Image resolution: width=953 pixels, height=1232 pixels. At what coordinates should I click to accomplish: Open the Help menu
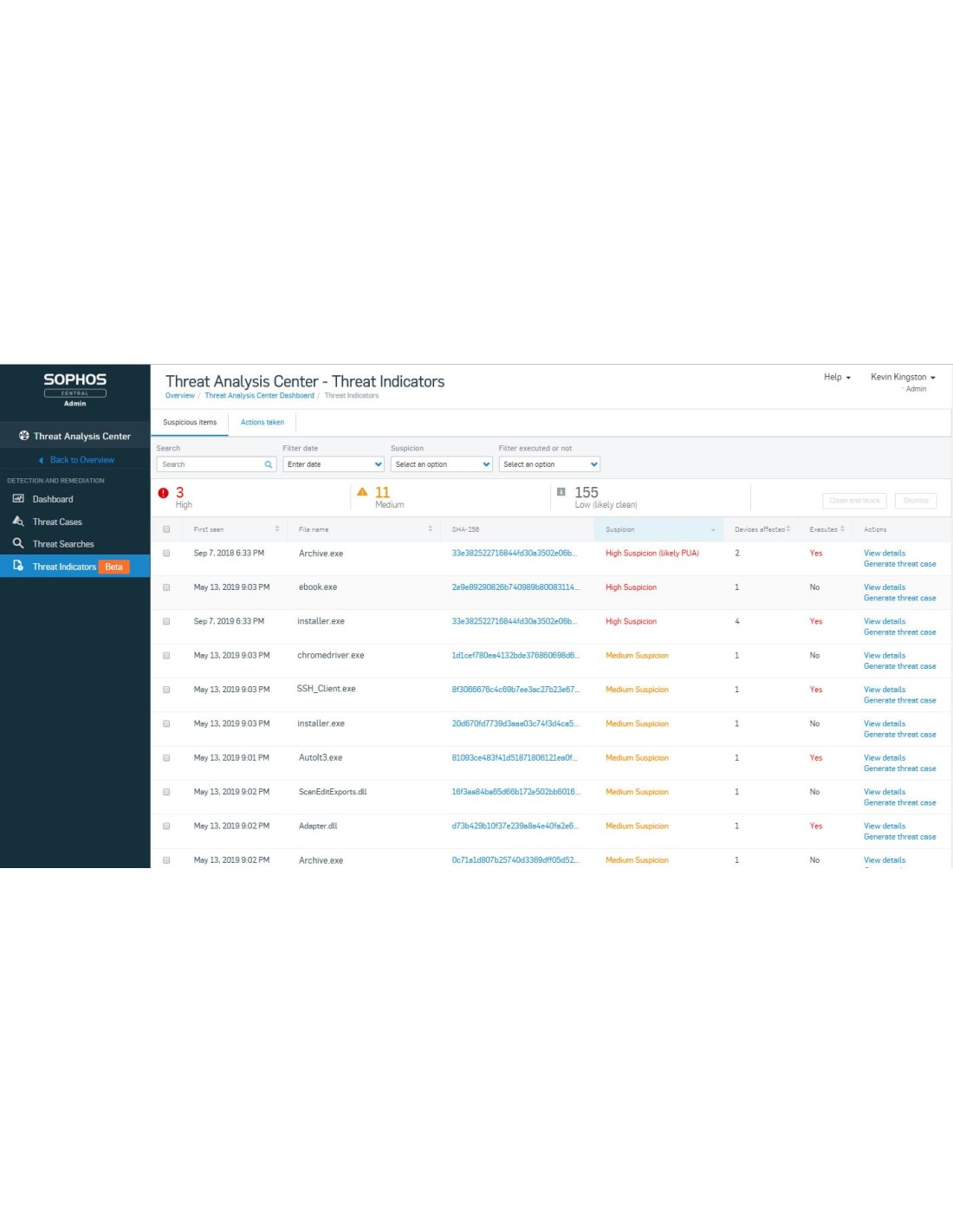[837, 378]
